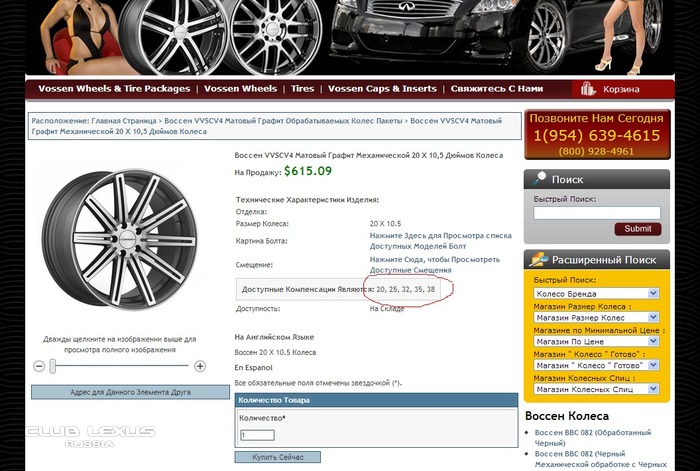This screenshot has height=471, width=700.
Task: Click the Расширенный Поиск header icon
Action: tap(538, 259)
